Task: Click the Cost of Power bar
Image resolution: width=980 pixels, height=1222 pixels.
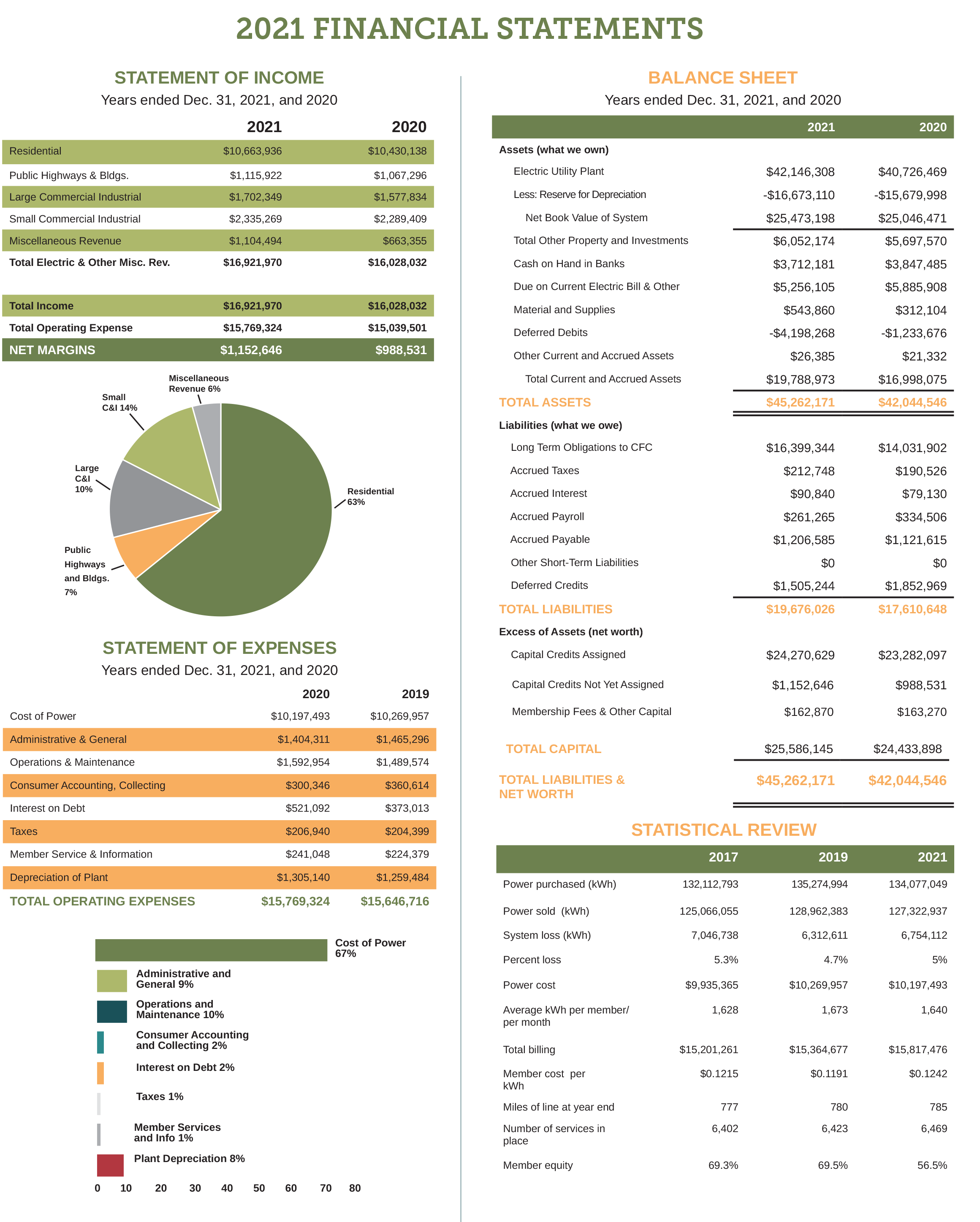Action: click(x=211, y=950)
